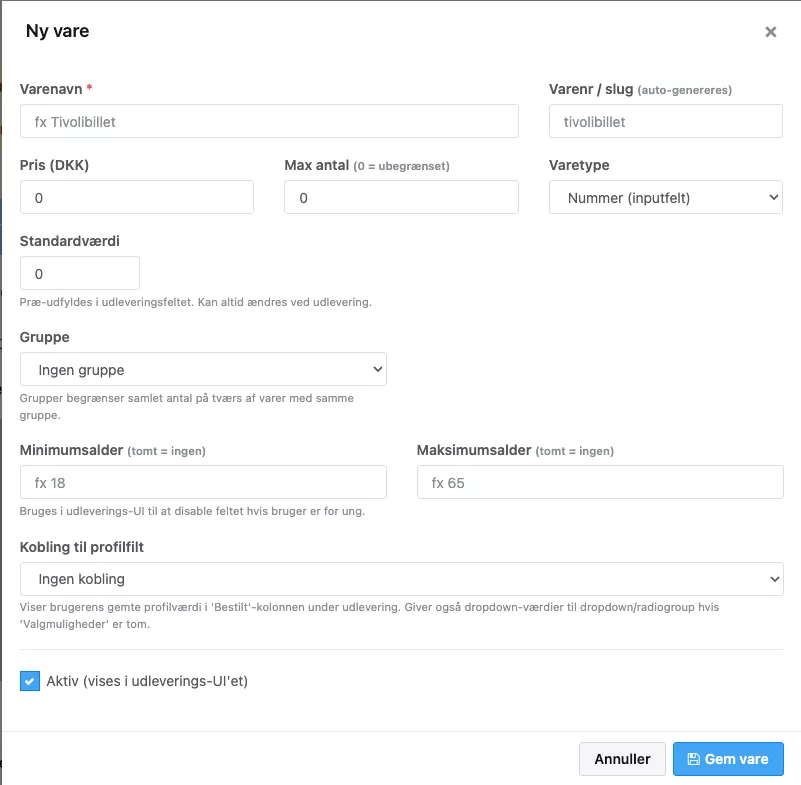
Task: Close the Ny vare dialog with X
Action: pyautogui.click(x=770, y=32)
